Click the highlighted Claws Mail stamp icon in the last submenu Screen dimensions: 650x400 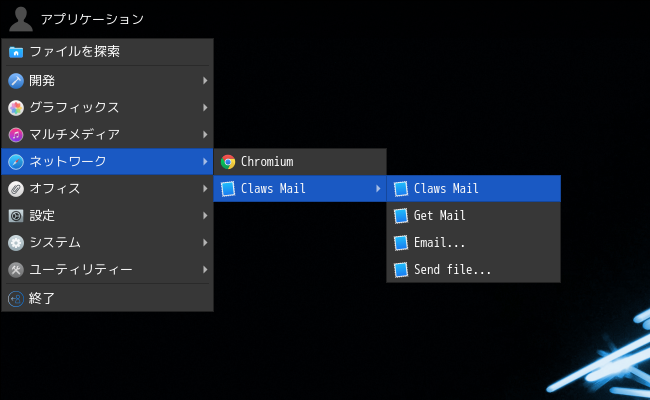401,189
